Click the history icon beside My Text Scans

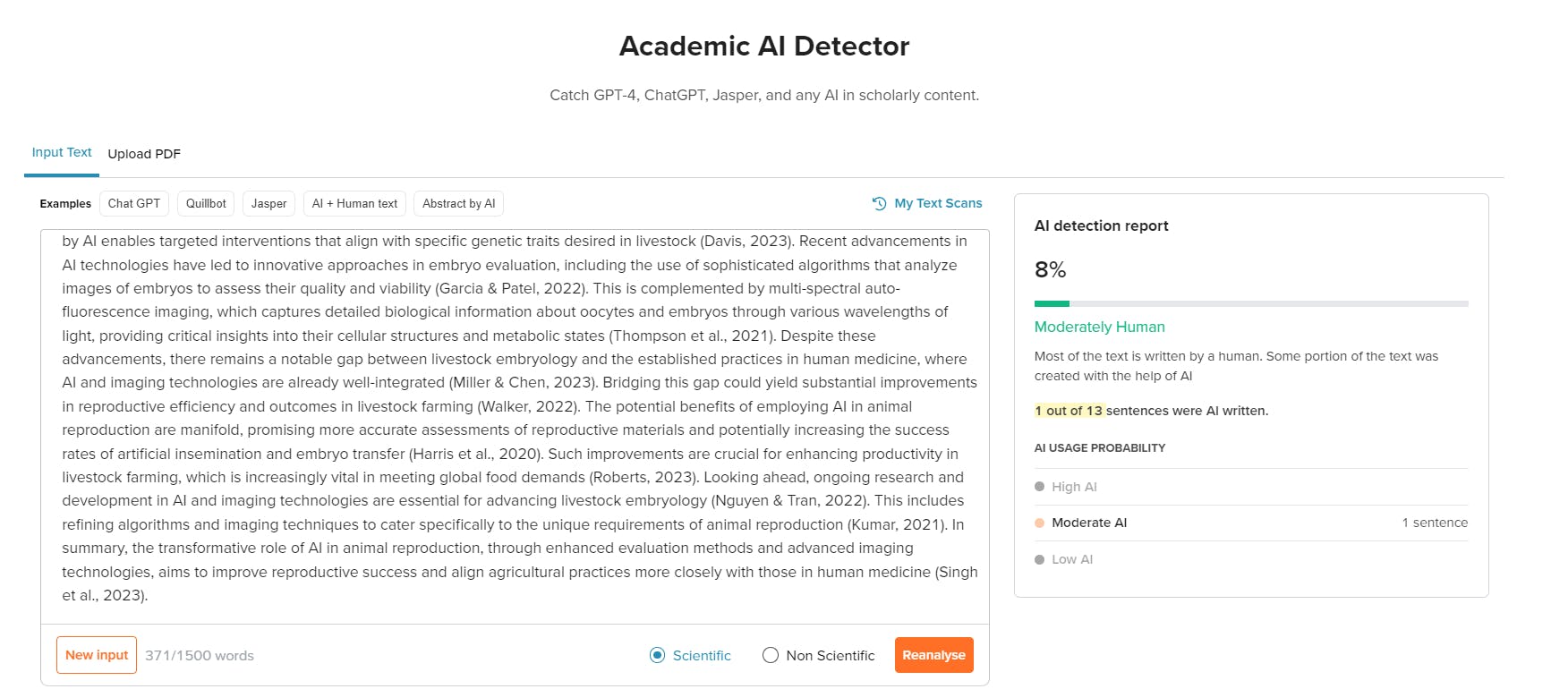click(879, 204)
